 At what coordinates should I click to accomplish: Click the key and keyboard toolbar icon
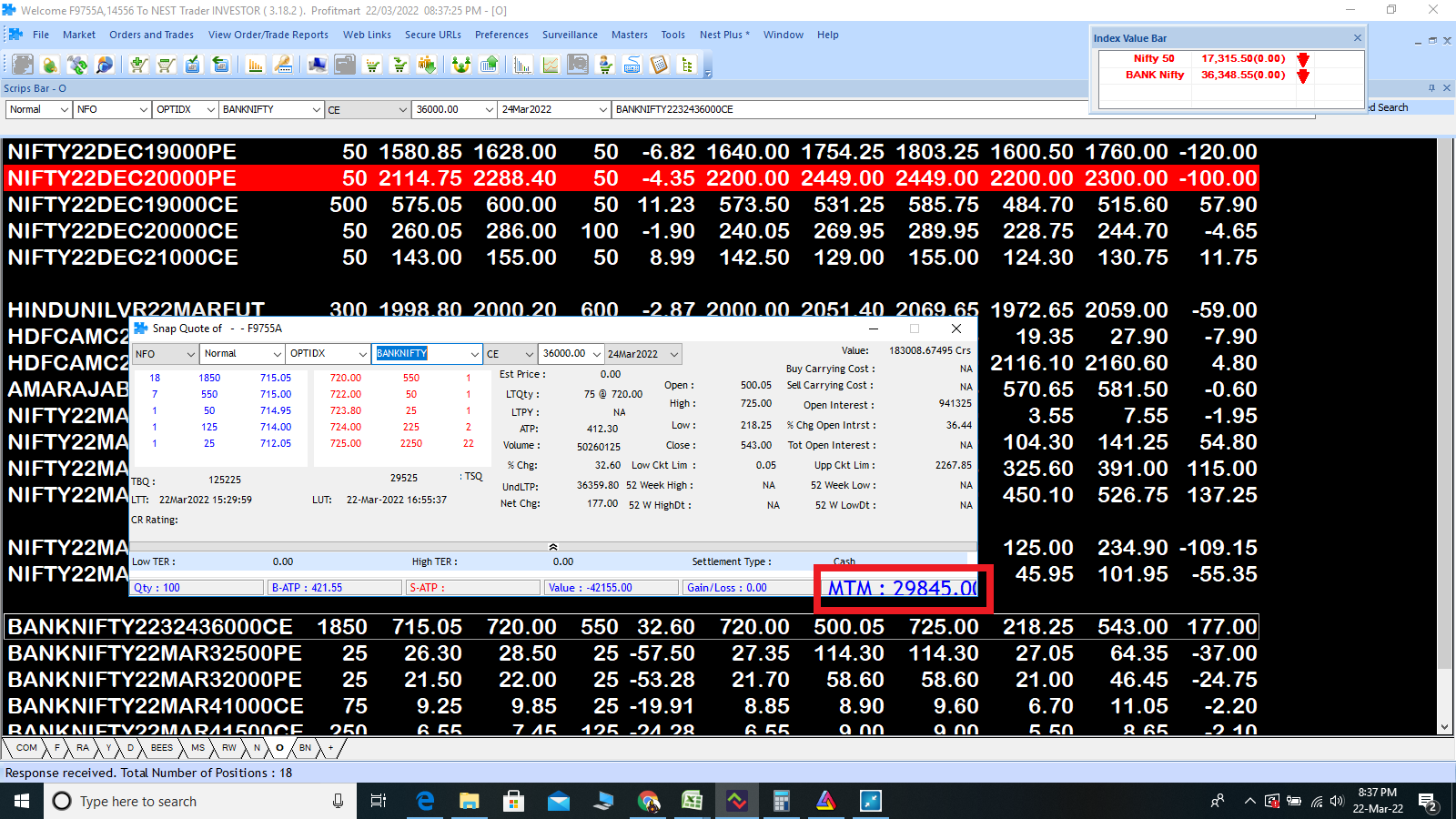point(283,65)
